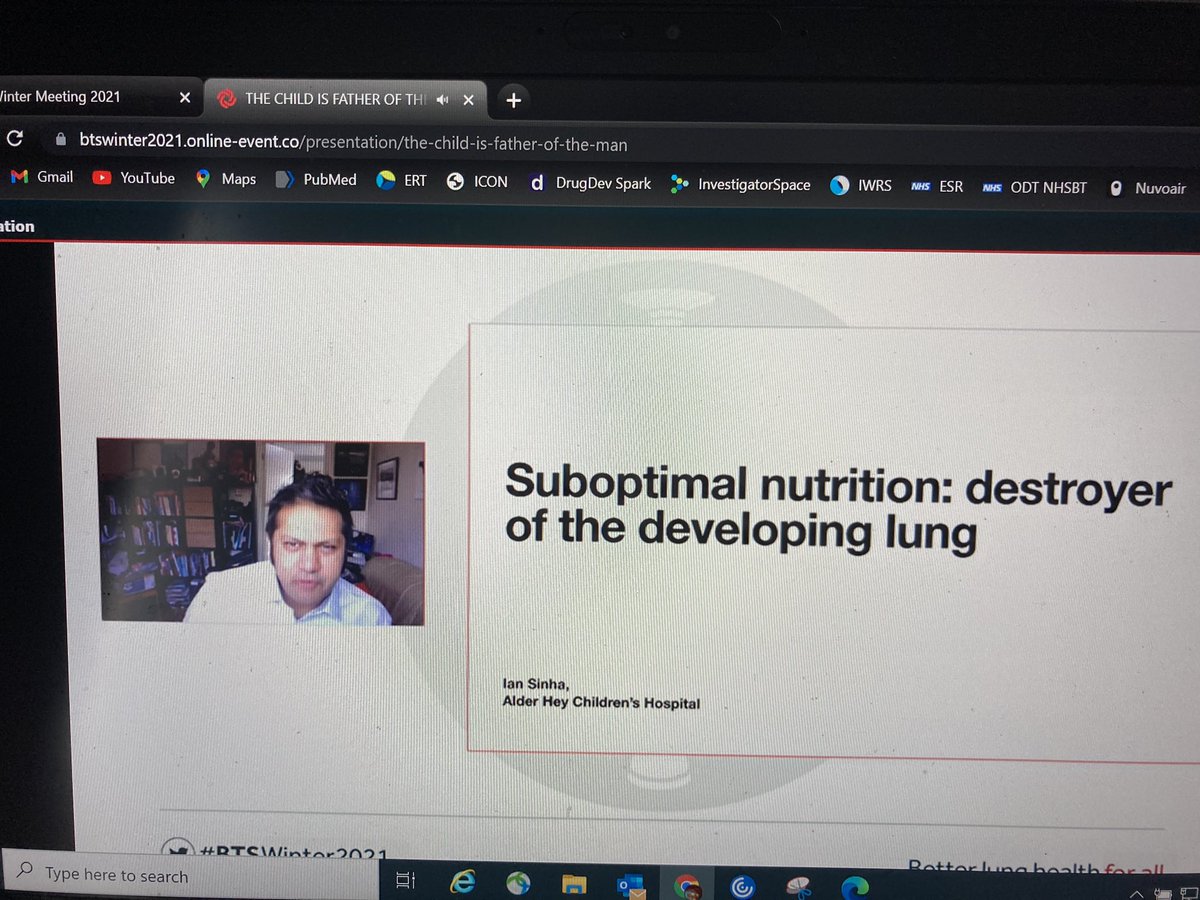Close the Winter Meeting 2021 tab
This screenshot has width=1200, height=900.
coord(183,97)
